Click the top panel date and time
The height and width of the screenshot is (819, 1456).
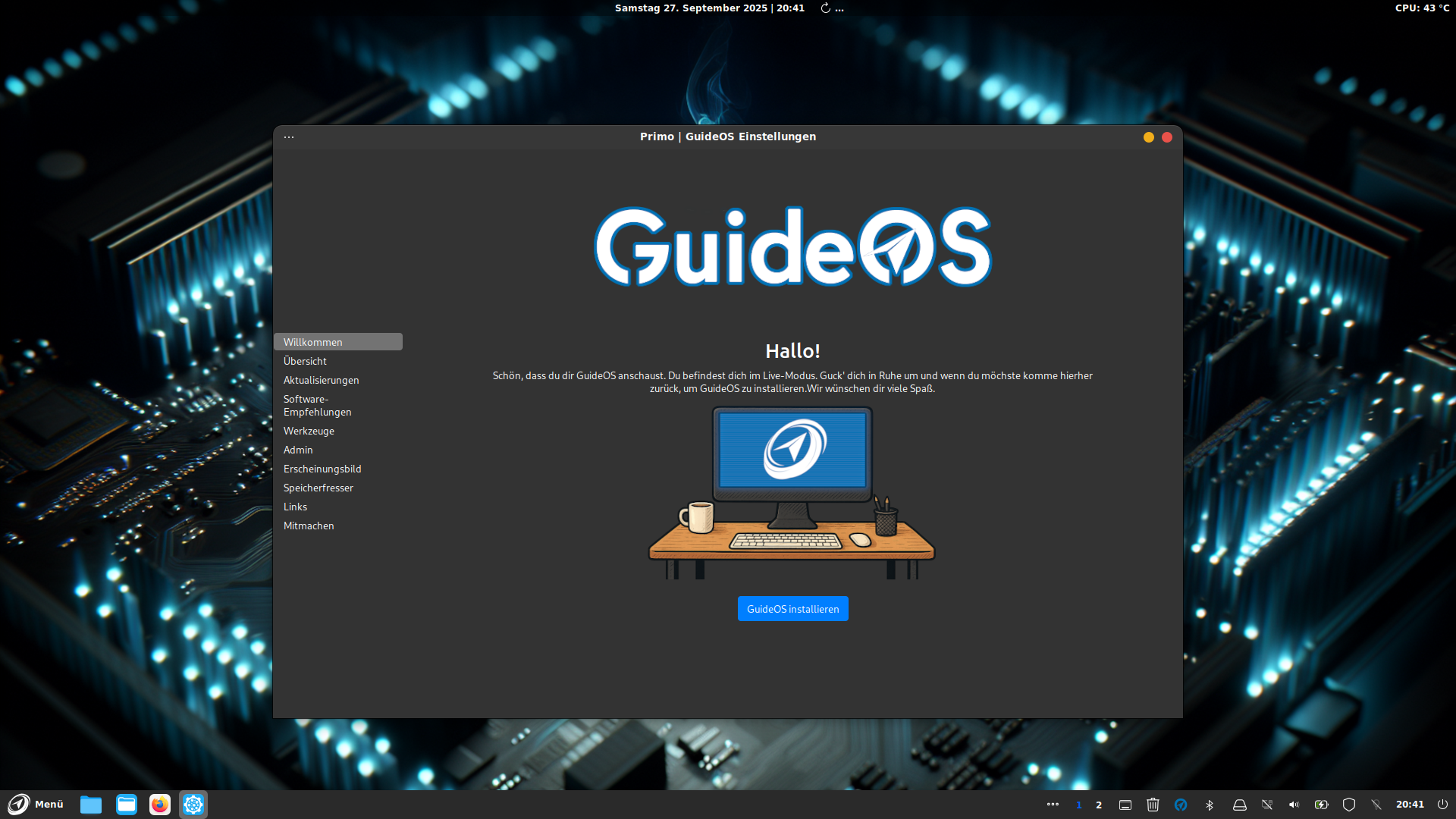click(709, 8)
